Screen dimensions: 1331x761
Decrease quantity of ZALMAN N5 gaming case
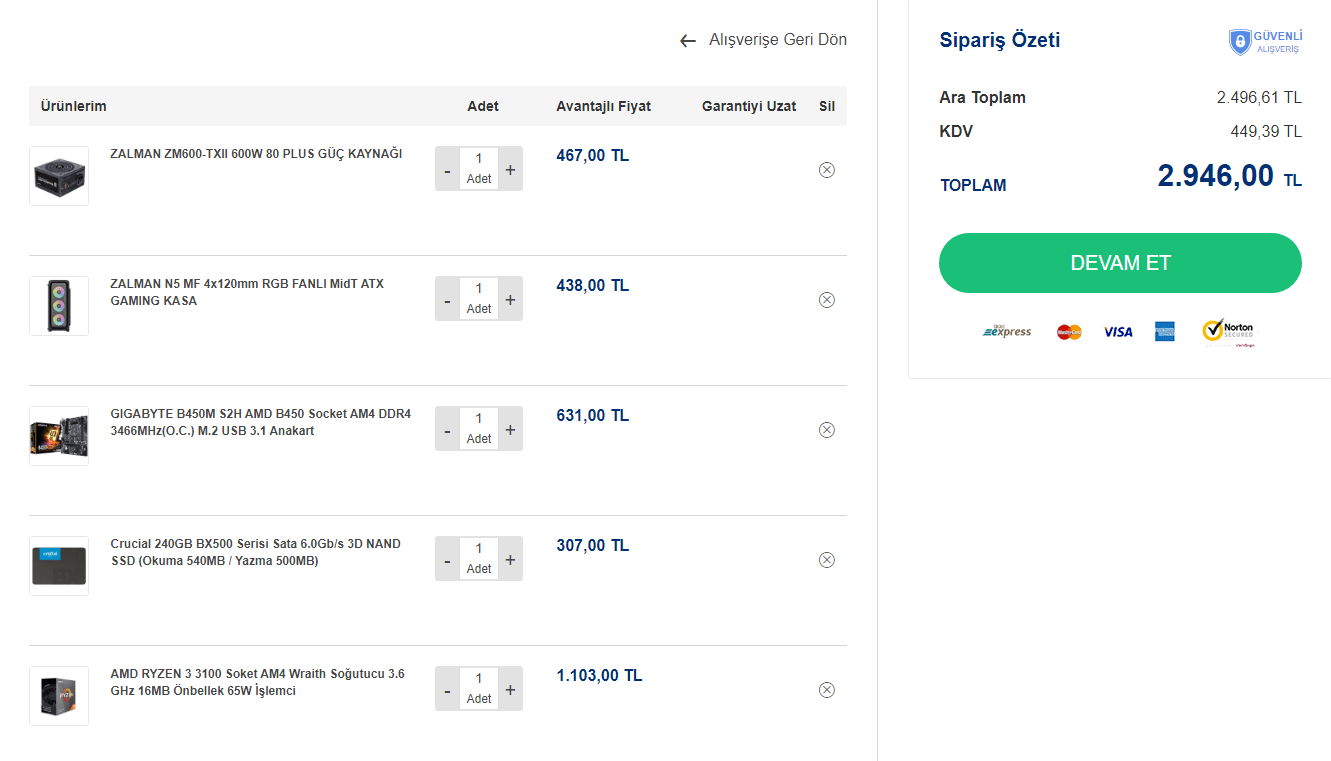click(447, 300)
